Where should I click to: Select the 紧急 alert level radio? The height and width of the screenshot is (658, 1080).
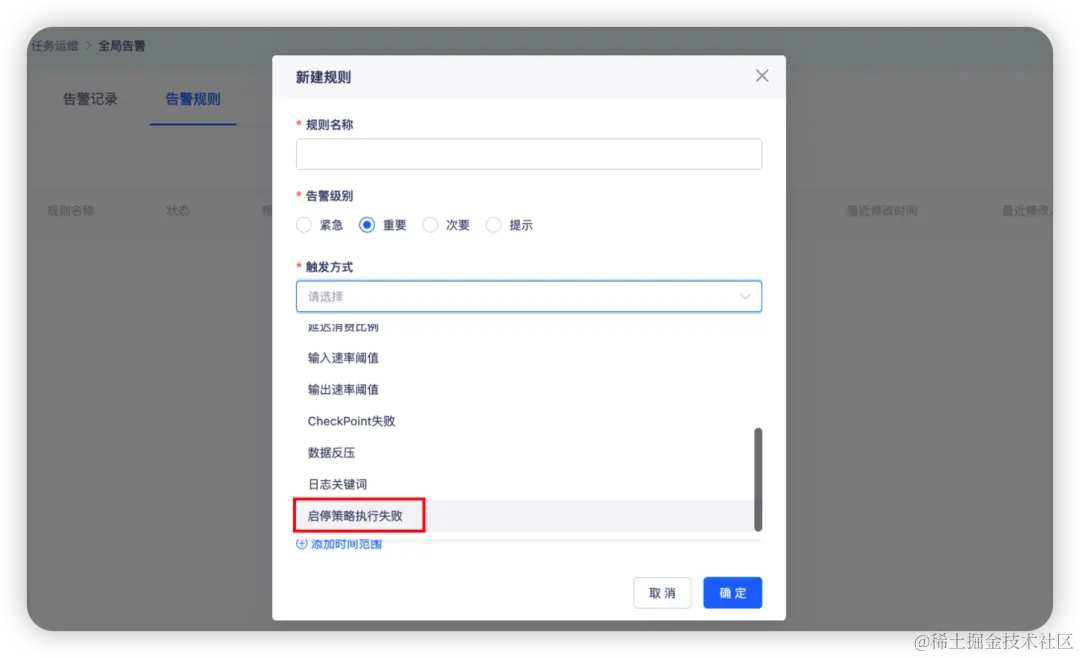pos(304,225)
